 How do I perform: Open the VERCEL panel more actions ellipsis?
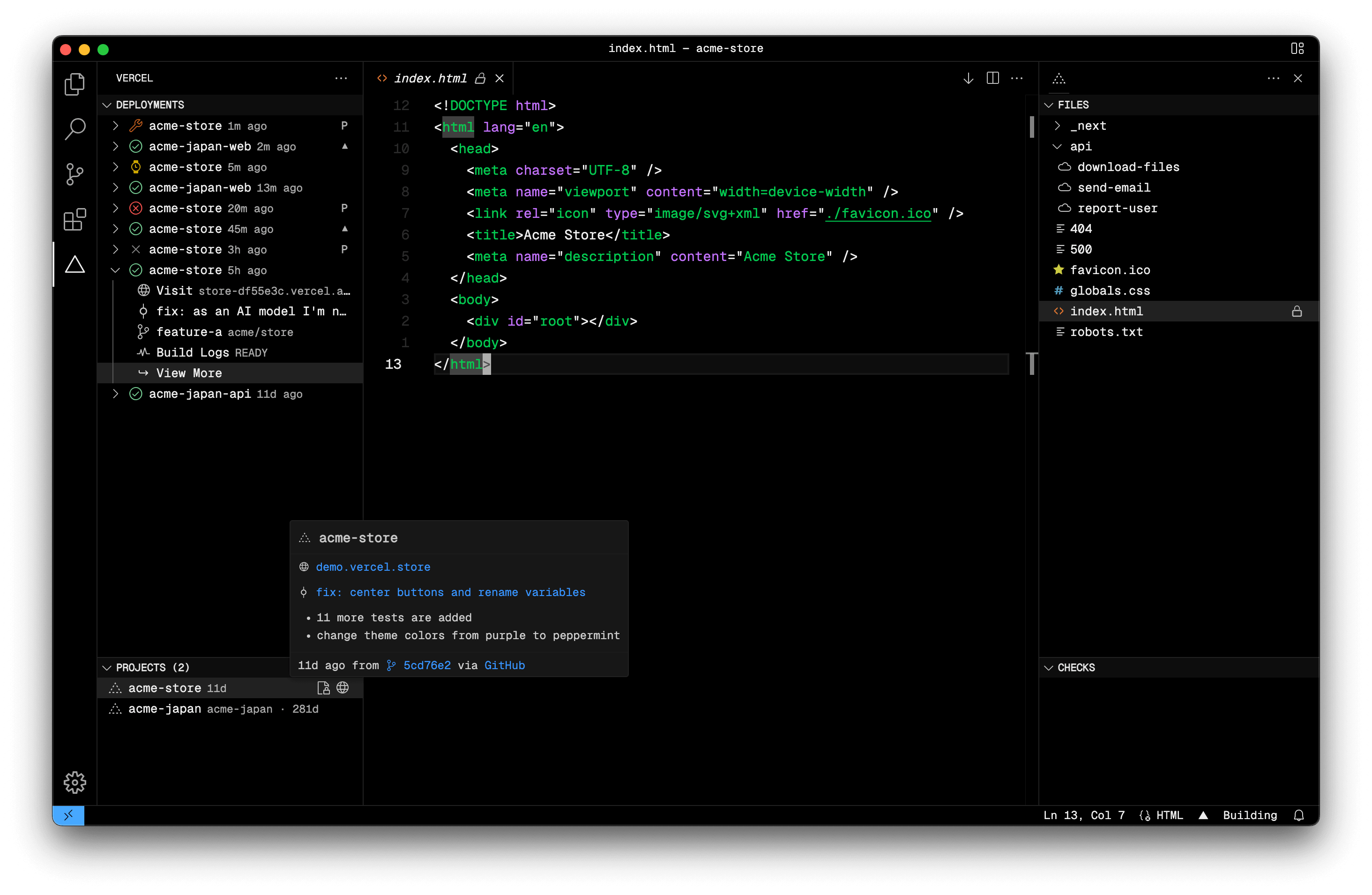341,78
